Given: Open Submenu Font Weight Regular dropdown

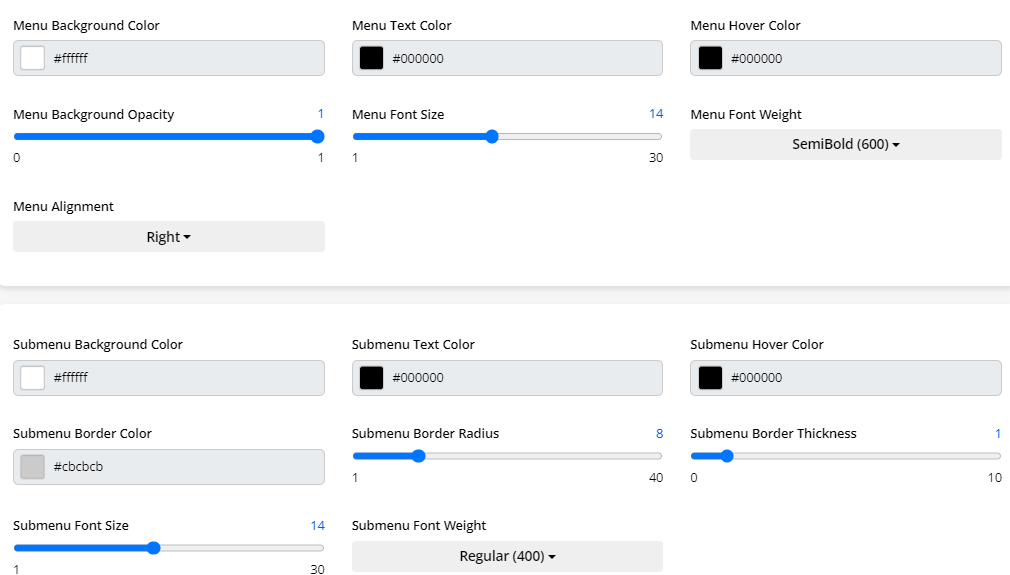Looking at the screenshot, I should pos(507,556).
